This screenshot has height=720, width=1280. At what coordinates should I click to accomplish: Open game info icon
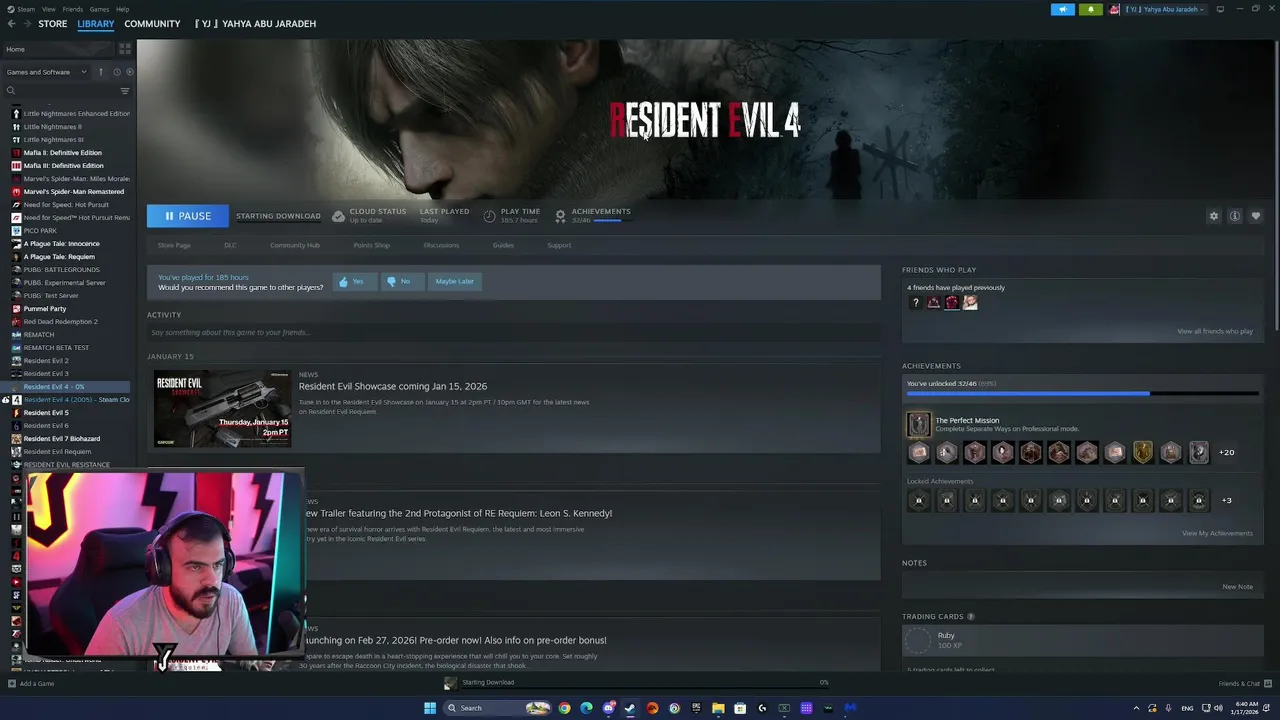(1235, 216)
